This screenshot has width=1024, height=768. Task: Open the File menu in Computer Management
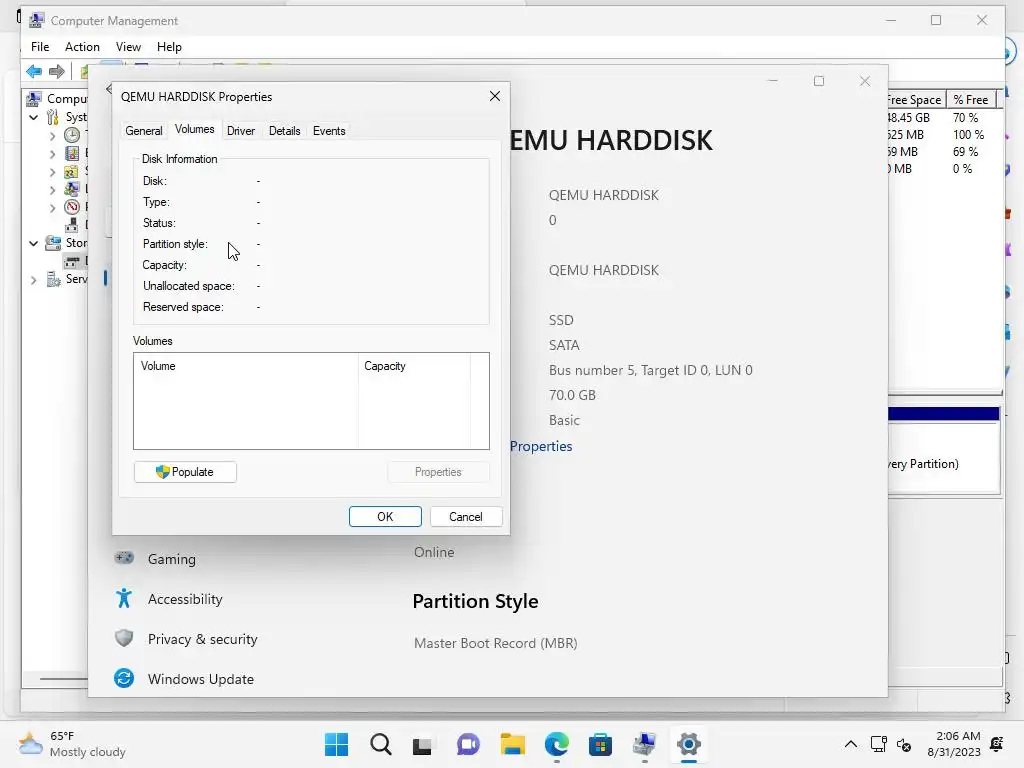(x=40, y=47)
